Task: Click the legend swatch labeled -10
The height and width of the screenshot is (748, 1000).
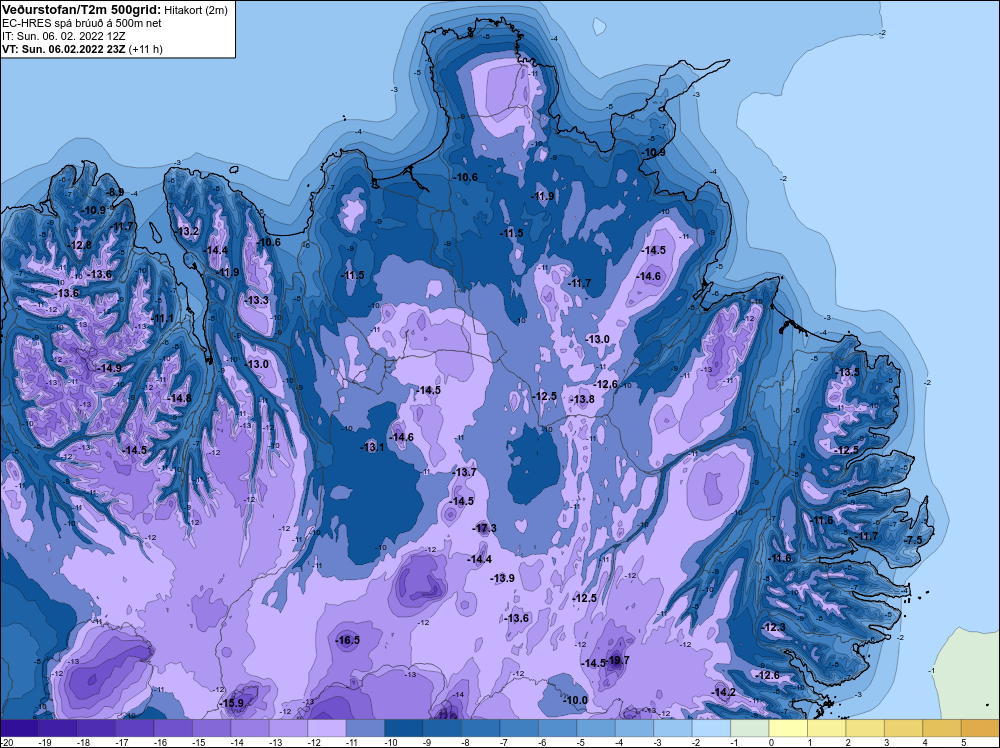Action: (404, 728)
